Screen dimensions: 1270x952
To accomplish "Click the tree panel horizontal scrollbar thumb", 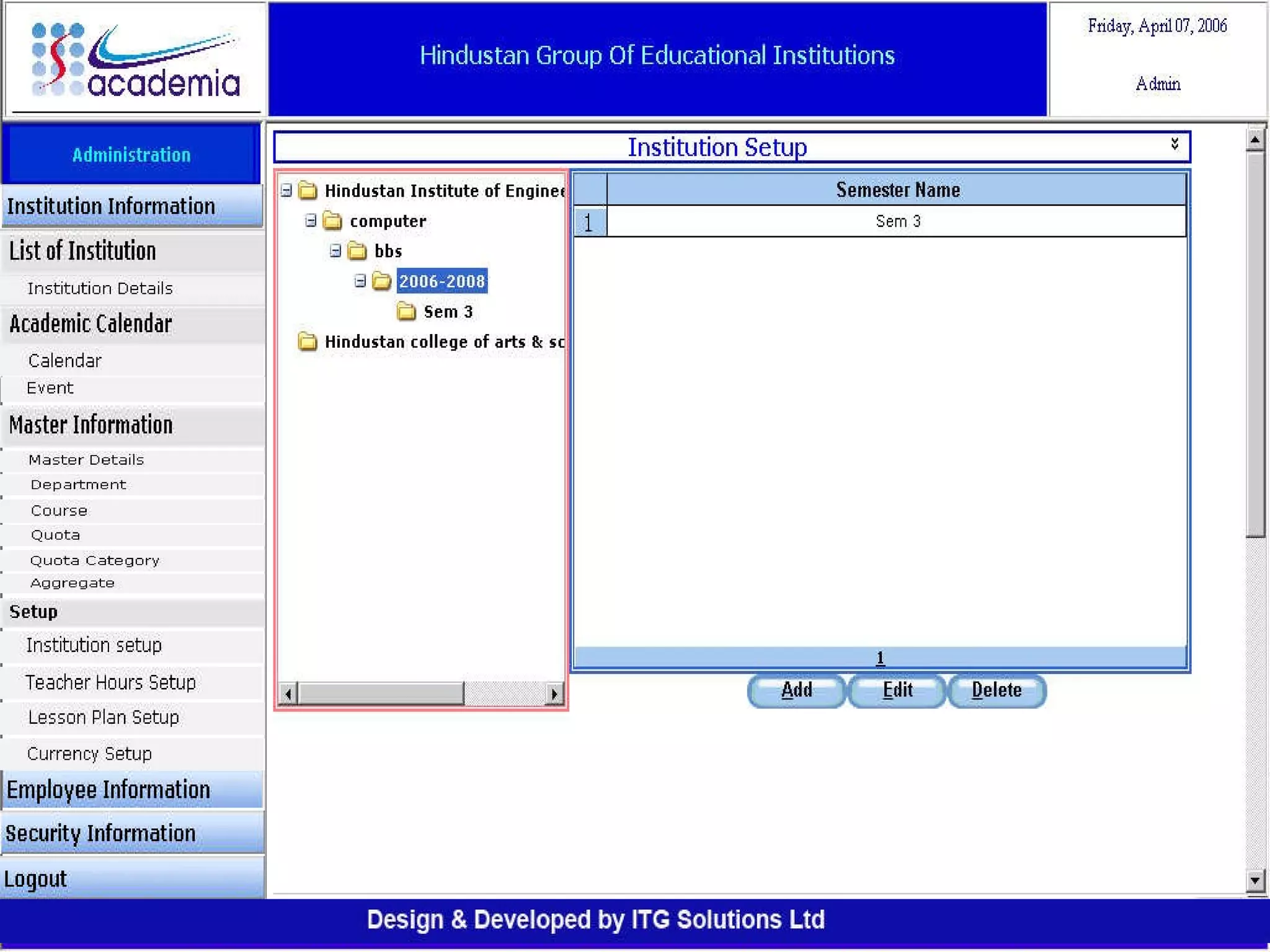I will point(381,694).
